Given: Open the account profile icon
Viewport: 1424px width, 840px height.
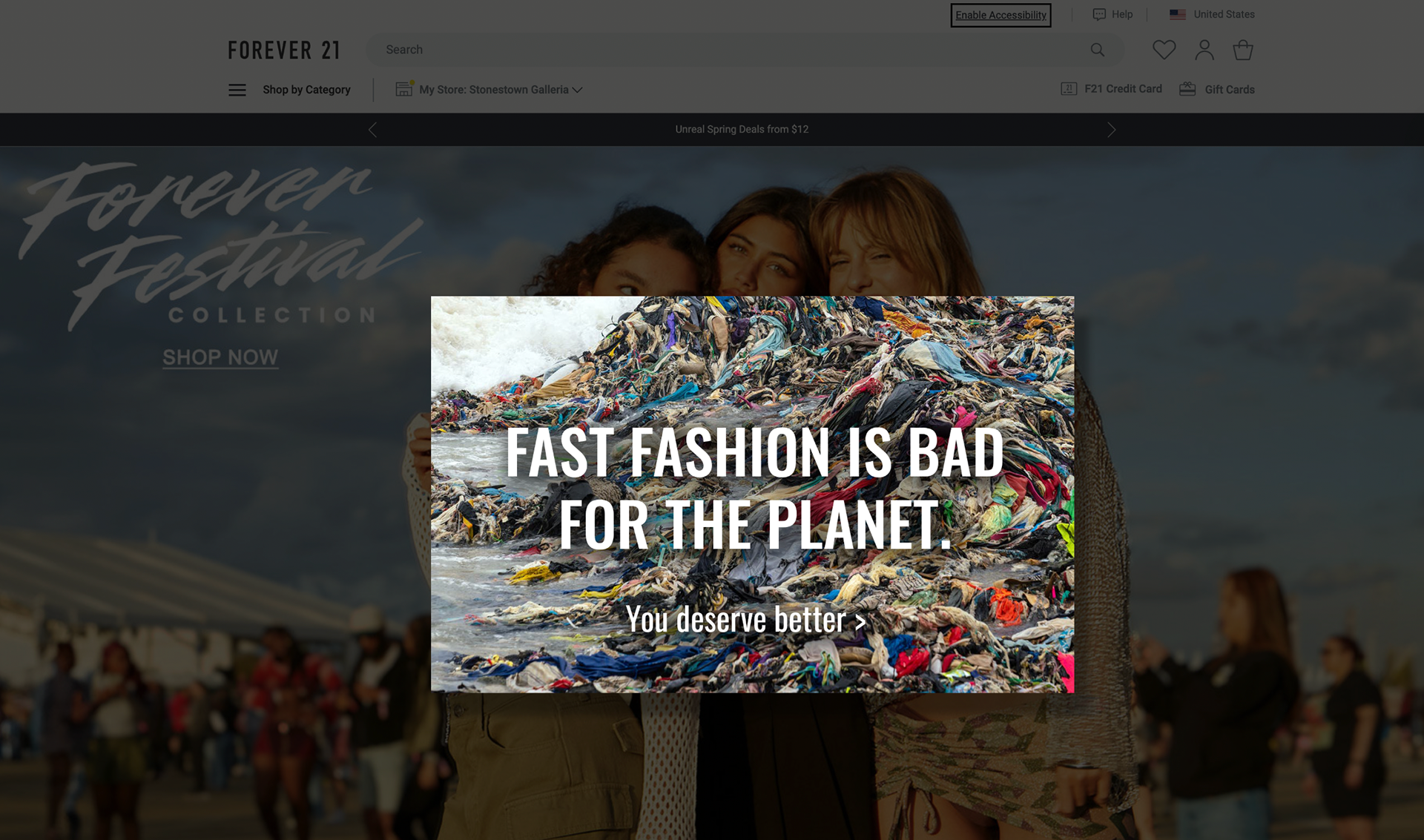Looking at the screenshot, I should (x=1204, y=50).
